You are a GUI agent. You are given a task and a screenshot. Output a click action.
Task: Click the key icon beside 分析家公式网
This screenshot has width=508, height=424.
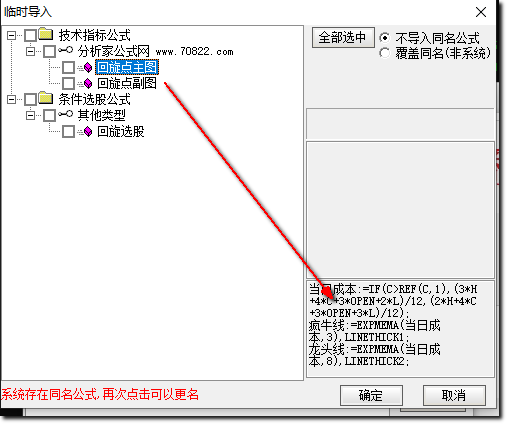tap(66, 50)
